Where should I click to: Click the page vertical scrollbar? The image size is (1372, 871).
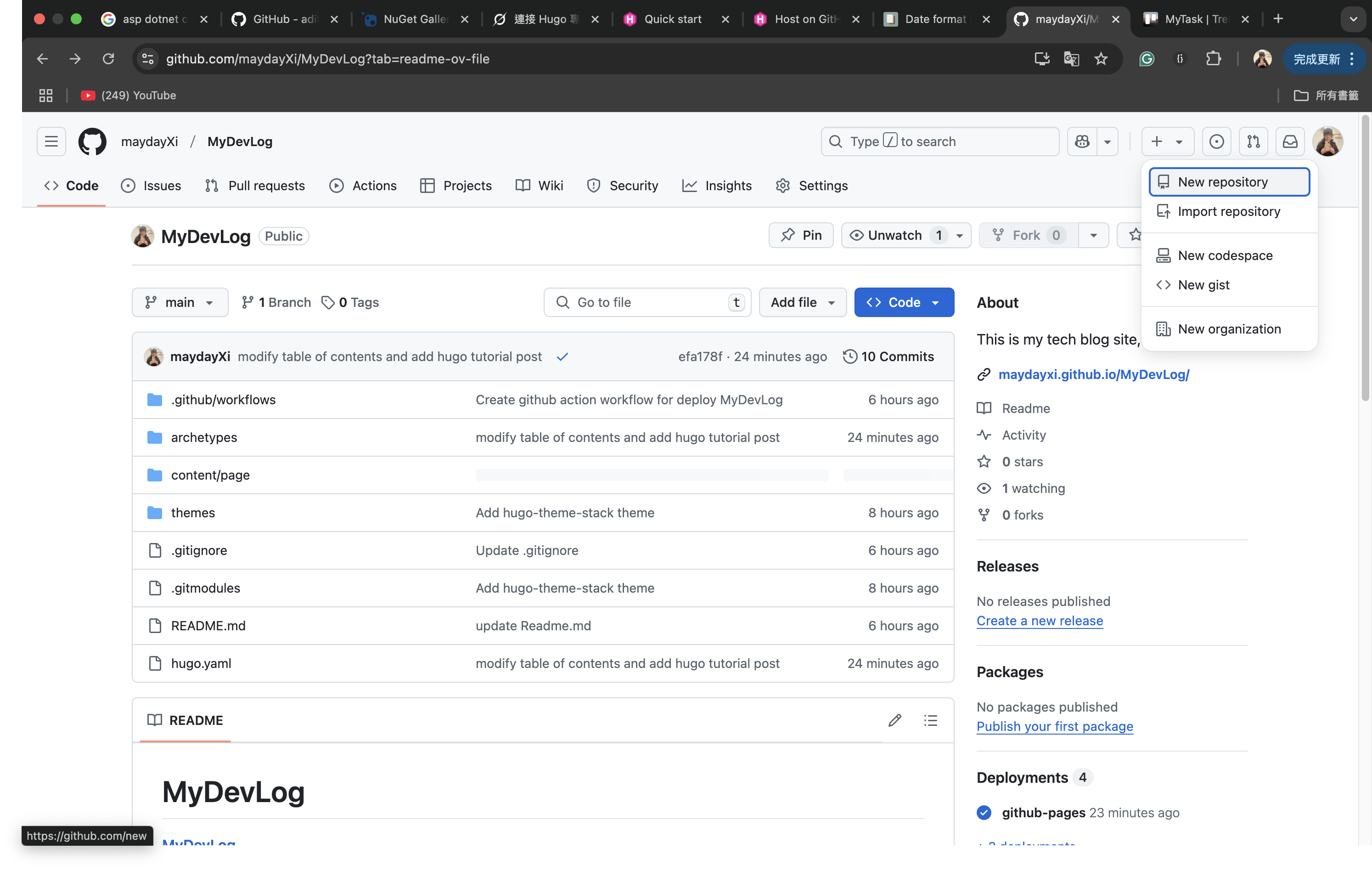1366,258
